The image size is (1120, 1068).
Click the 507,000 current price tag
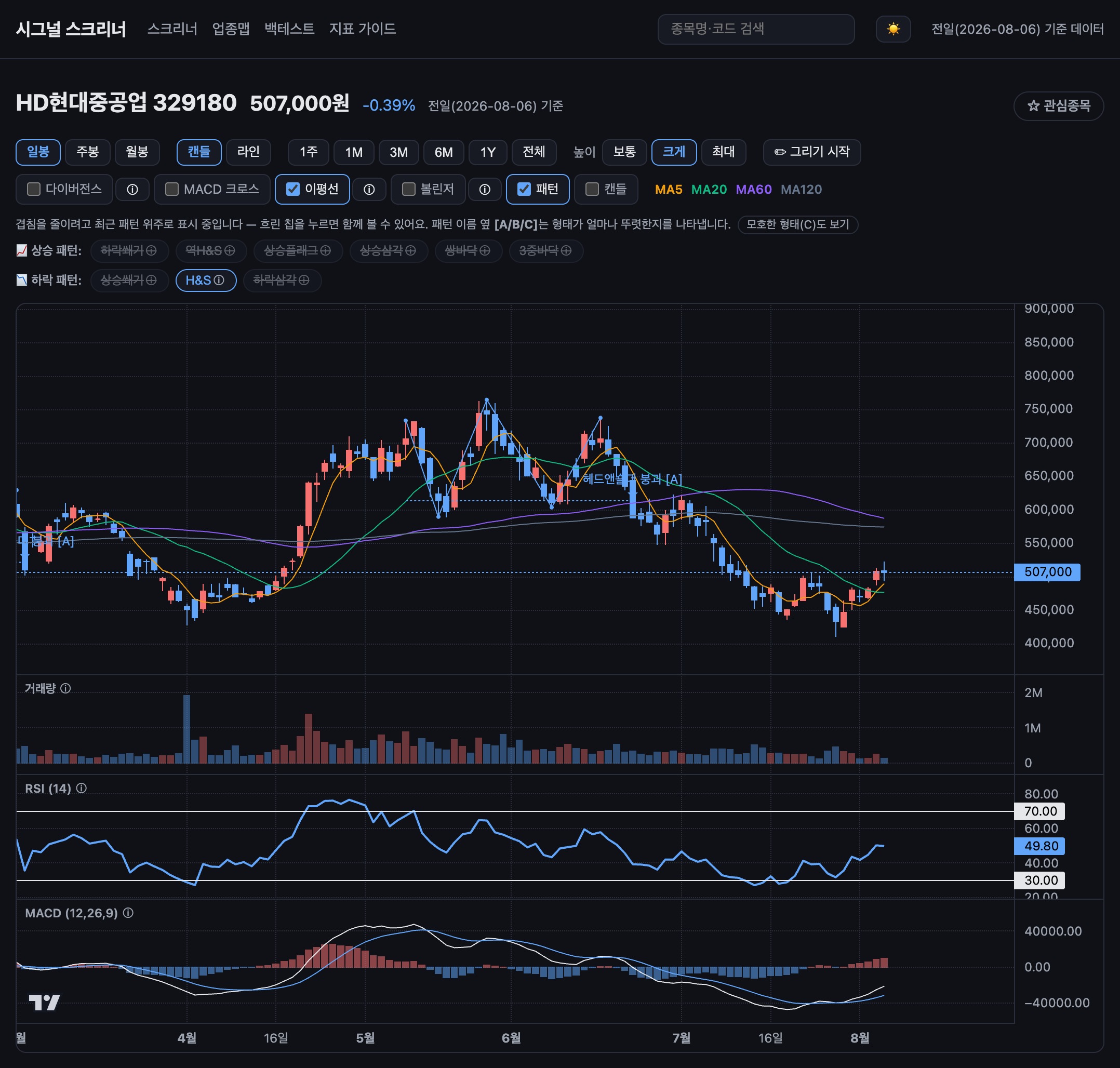point(1047,572)
